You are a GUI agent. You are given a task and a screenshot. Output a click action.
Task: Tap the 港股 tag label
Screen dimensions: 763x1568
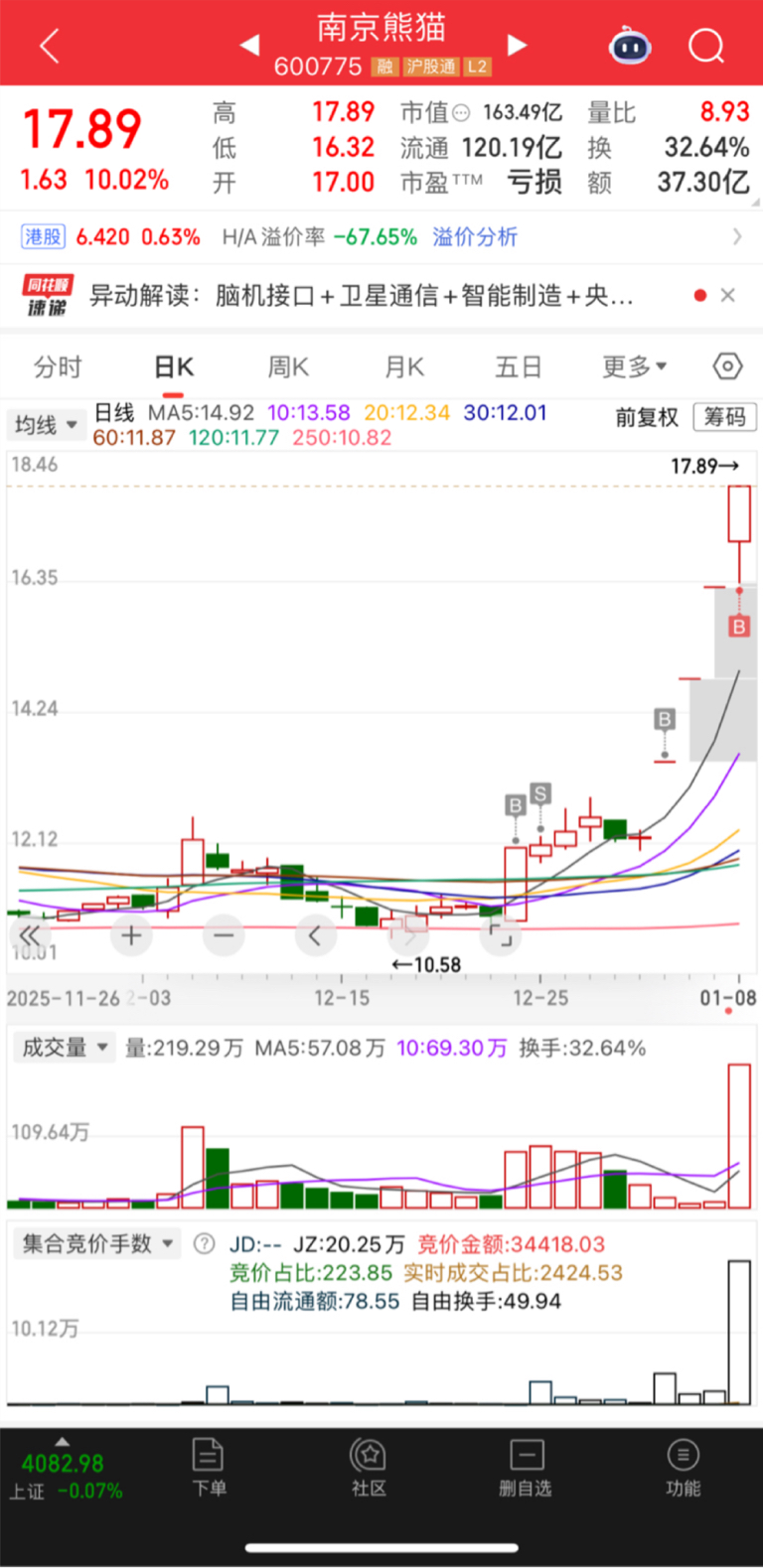[44, 236]
